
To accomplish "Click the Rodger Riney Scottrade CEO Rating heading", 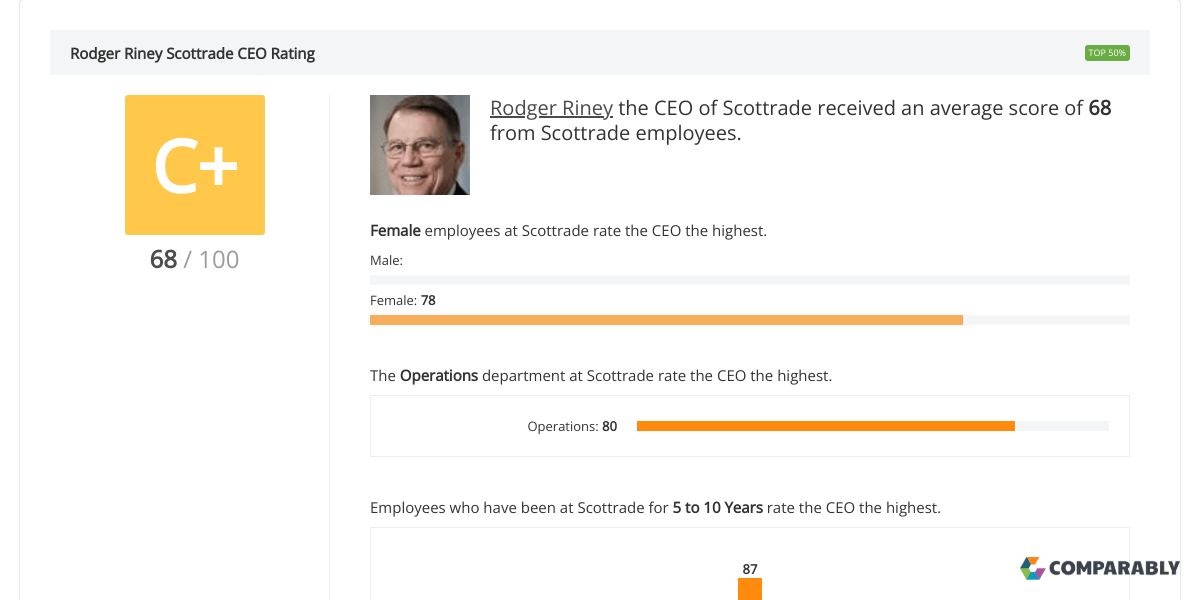I will tap(193, 54).
